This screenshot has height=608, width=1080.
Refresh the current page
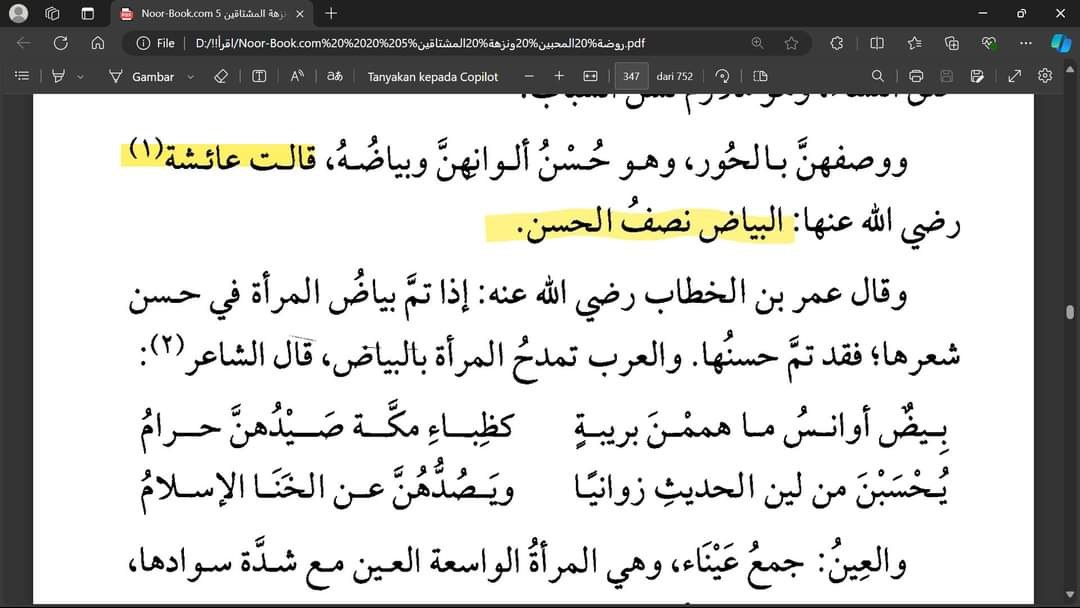pyautogui.click(x=61, y=43)
